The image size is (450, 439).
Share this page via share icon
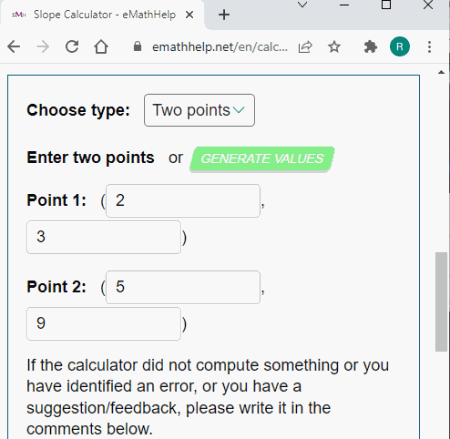pos(305,47)
